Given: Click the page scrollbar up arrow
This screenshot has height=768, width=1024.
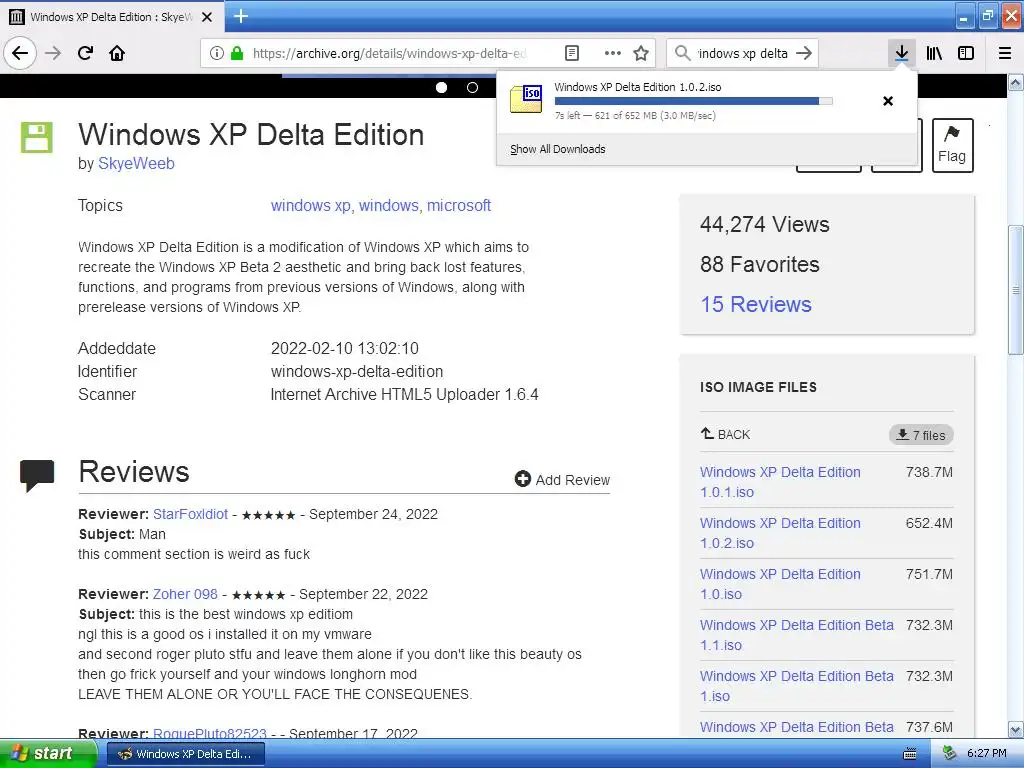Looking at the screenshot, I should pyautogui.click(x=1016, y=82).
